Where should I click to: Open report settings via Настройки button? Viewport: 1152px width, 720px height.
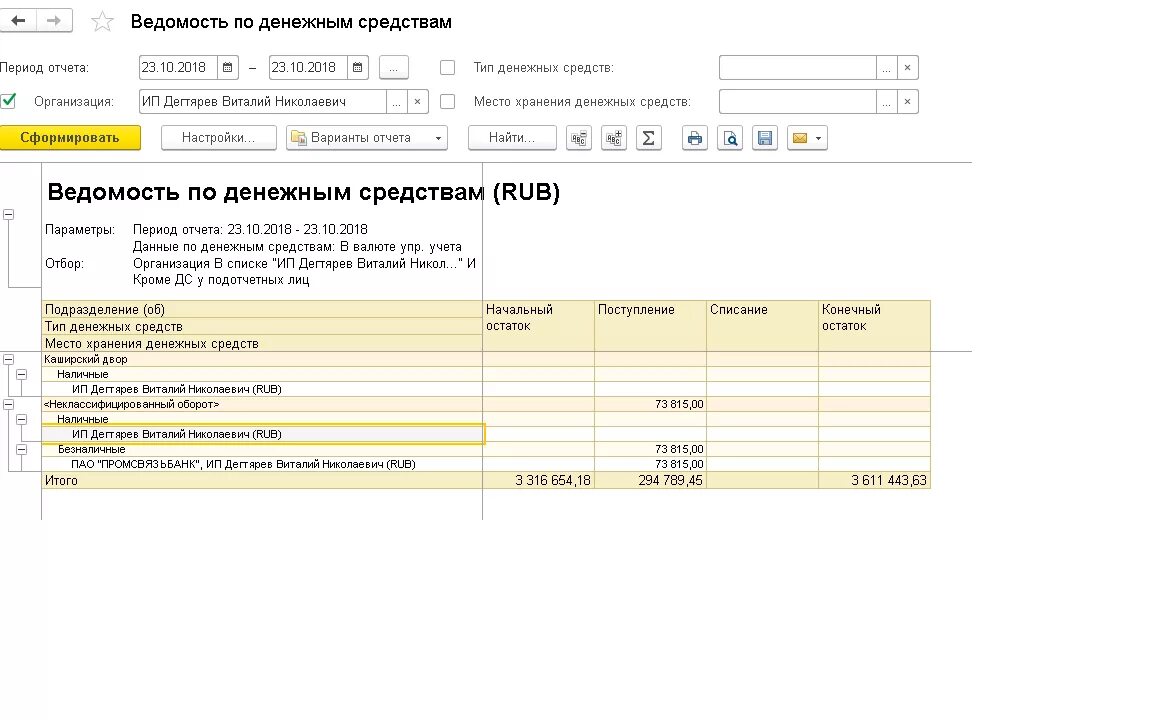pos(218,137)
